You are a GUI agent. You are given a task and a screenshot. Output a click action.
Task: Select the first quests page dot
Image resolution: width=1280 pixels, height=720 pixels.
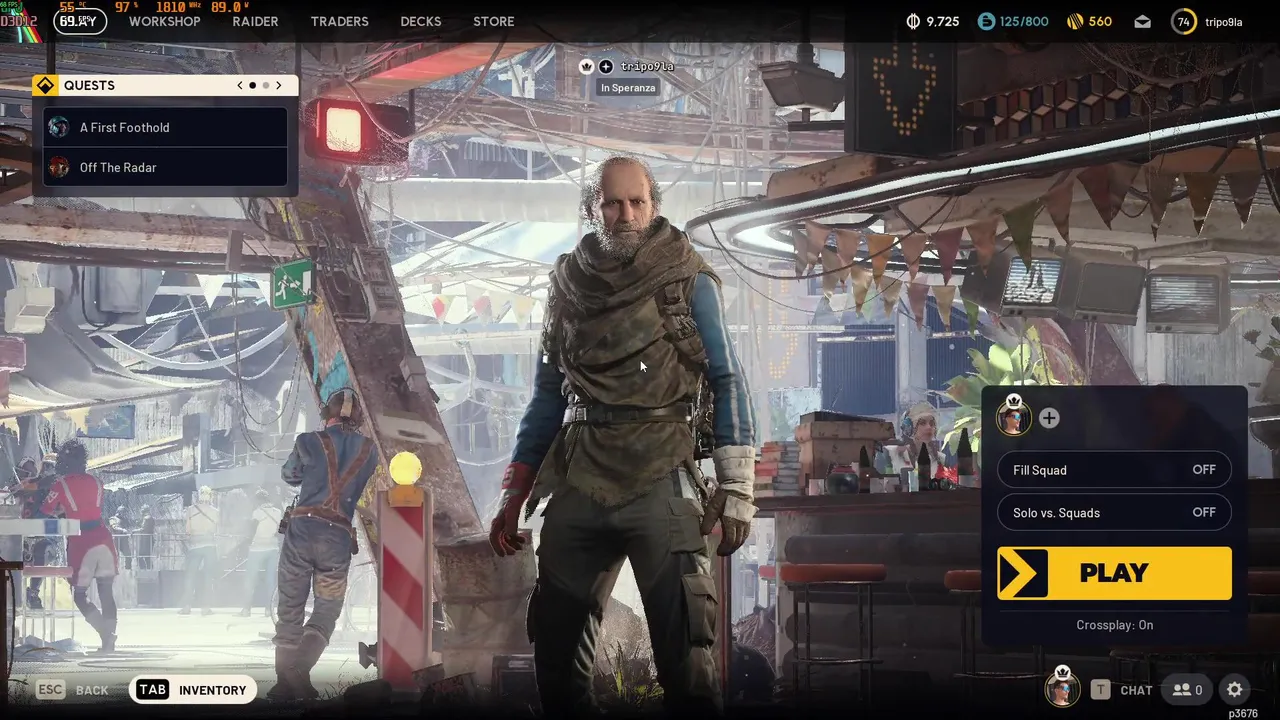[x=253, y=85]
